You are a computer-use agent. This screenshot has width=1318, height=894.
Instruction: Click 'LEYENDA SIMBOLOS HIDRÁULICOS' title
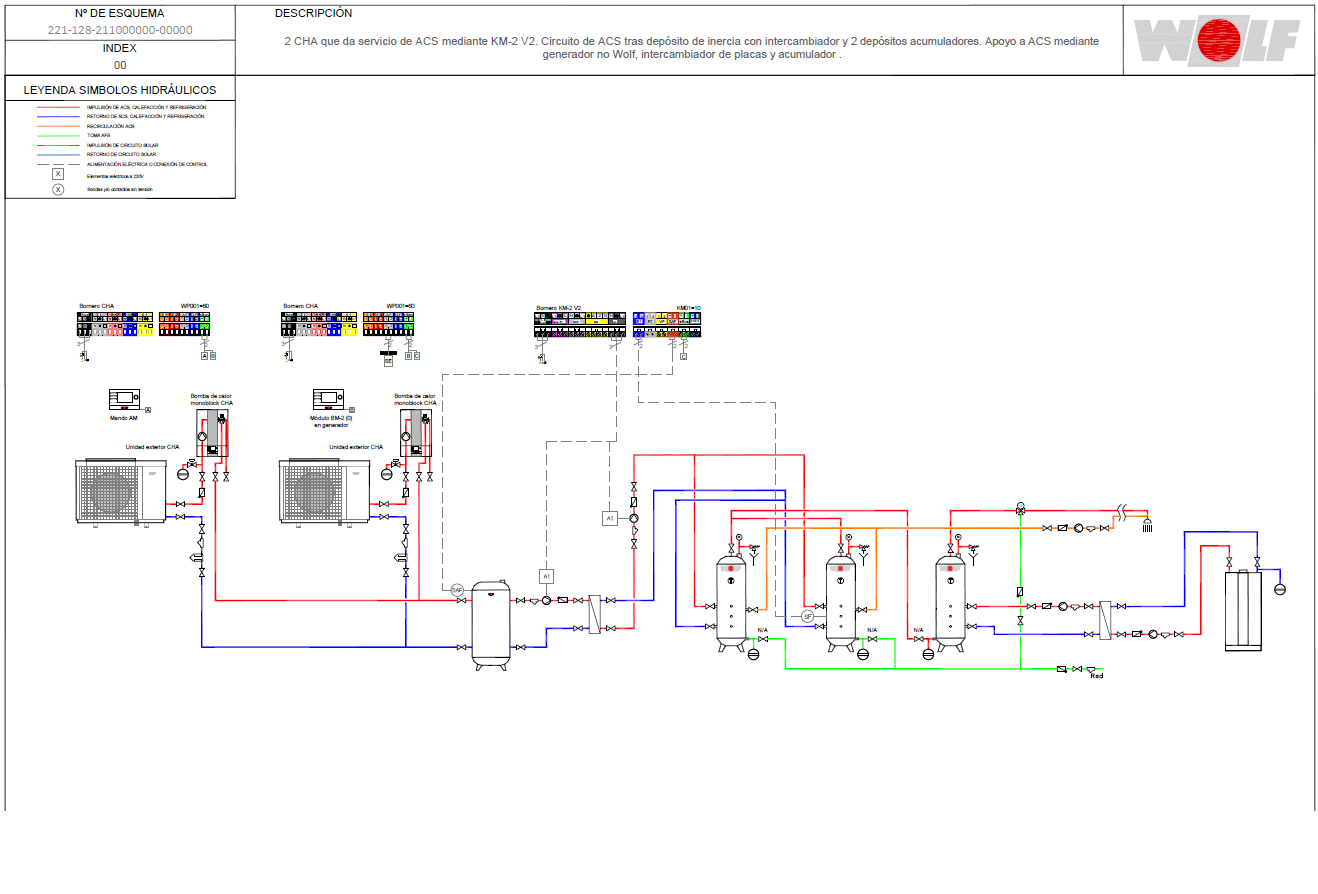coord(120,90)
